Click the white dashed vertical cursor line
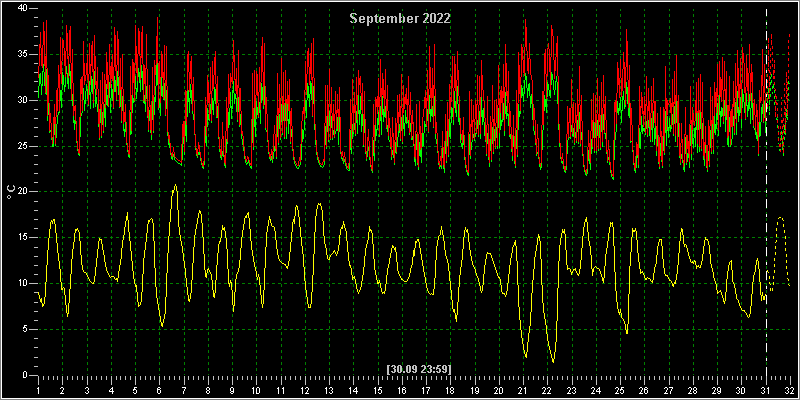Viewport: 800px width, 400px height. click(766, 192)
